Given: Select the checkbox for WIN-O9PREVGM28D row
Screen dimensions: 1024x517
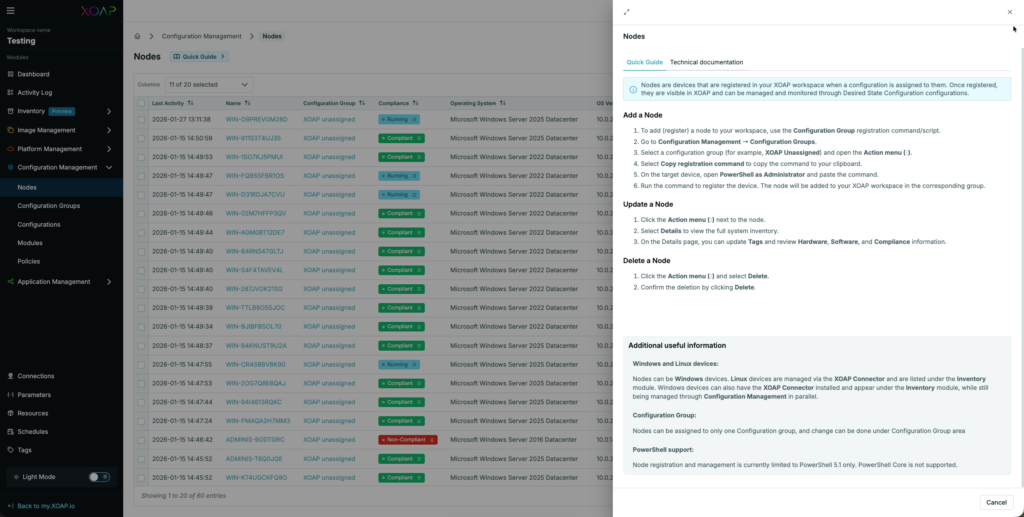Looking at the screenshot, I should [140, 119].
